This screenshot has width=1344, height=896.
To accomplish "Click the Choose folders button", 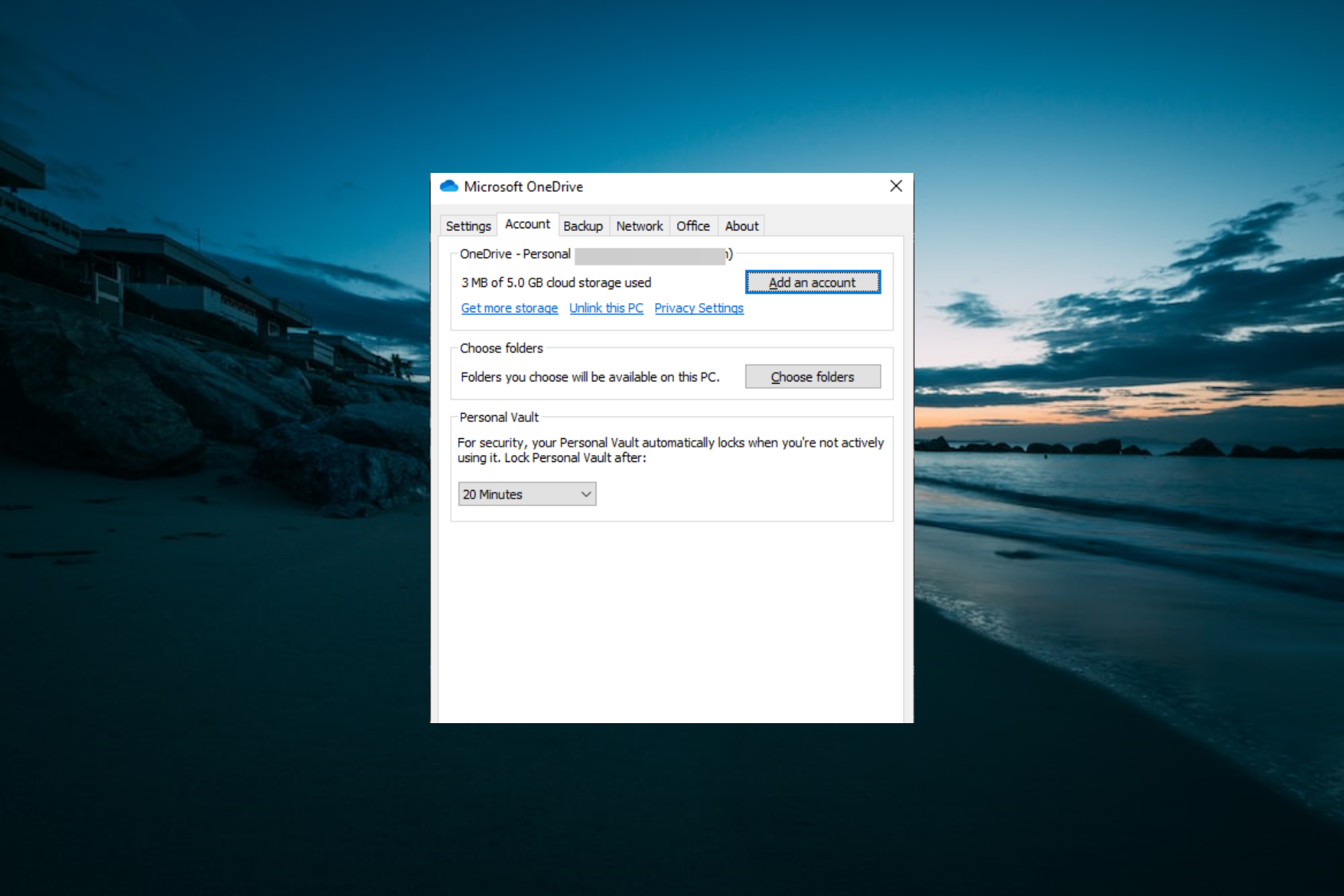I will [x=813, y=377].
